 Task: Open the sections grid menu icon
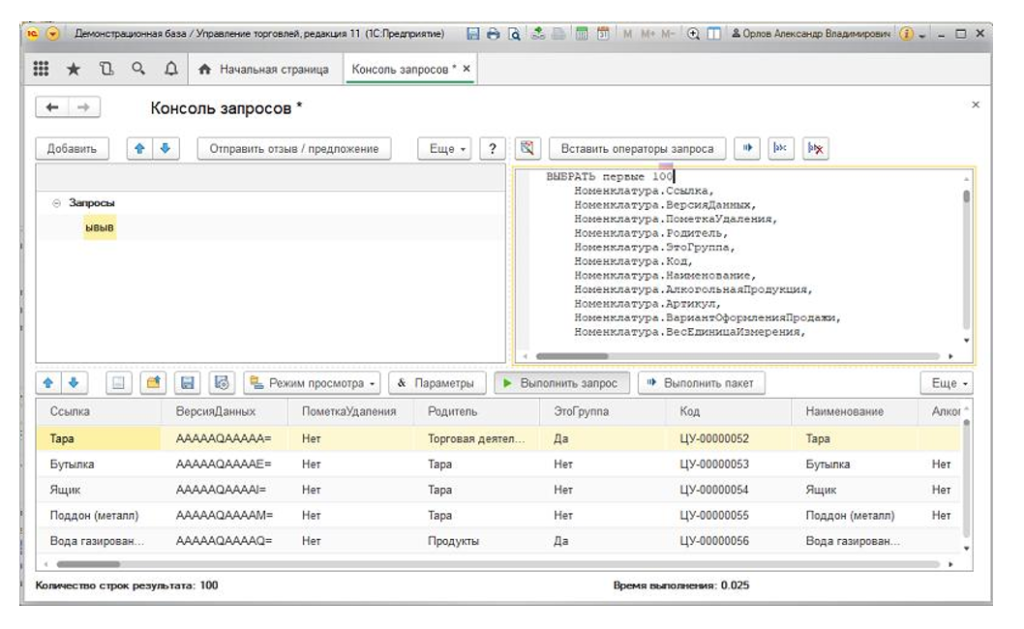[42, 69]
